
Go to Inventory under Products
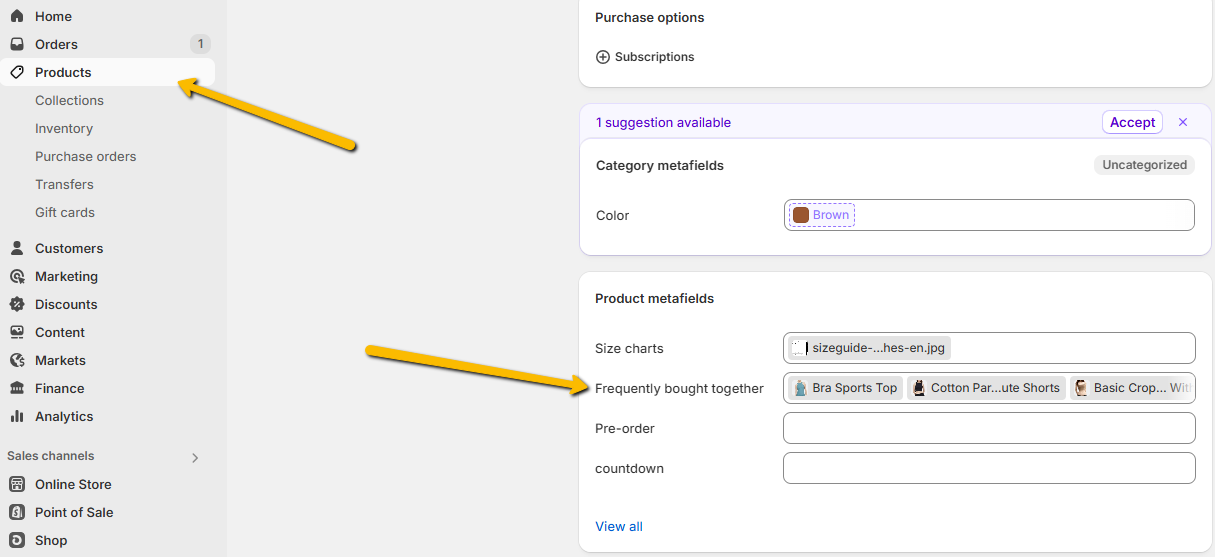click(64, 128)
